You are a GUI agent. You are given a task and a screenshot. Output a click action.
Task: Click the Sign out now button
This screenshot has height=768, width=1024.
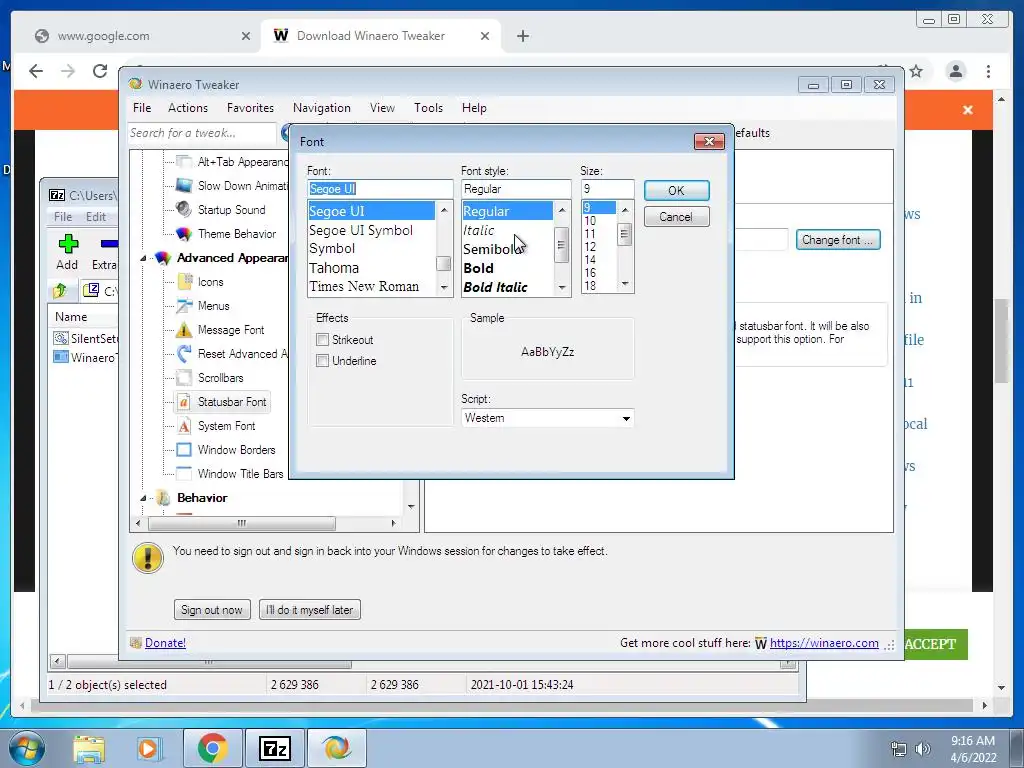click(212, 610)
